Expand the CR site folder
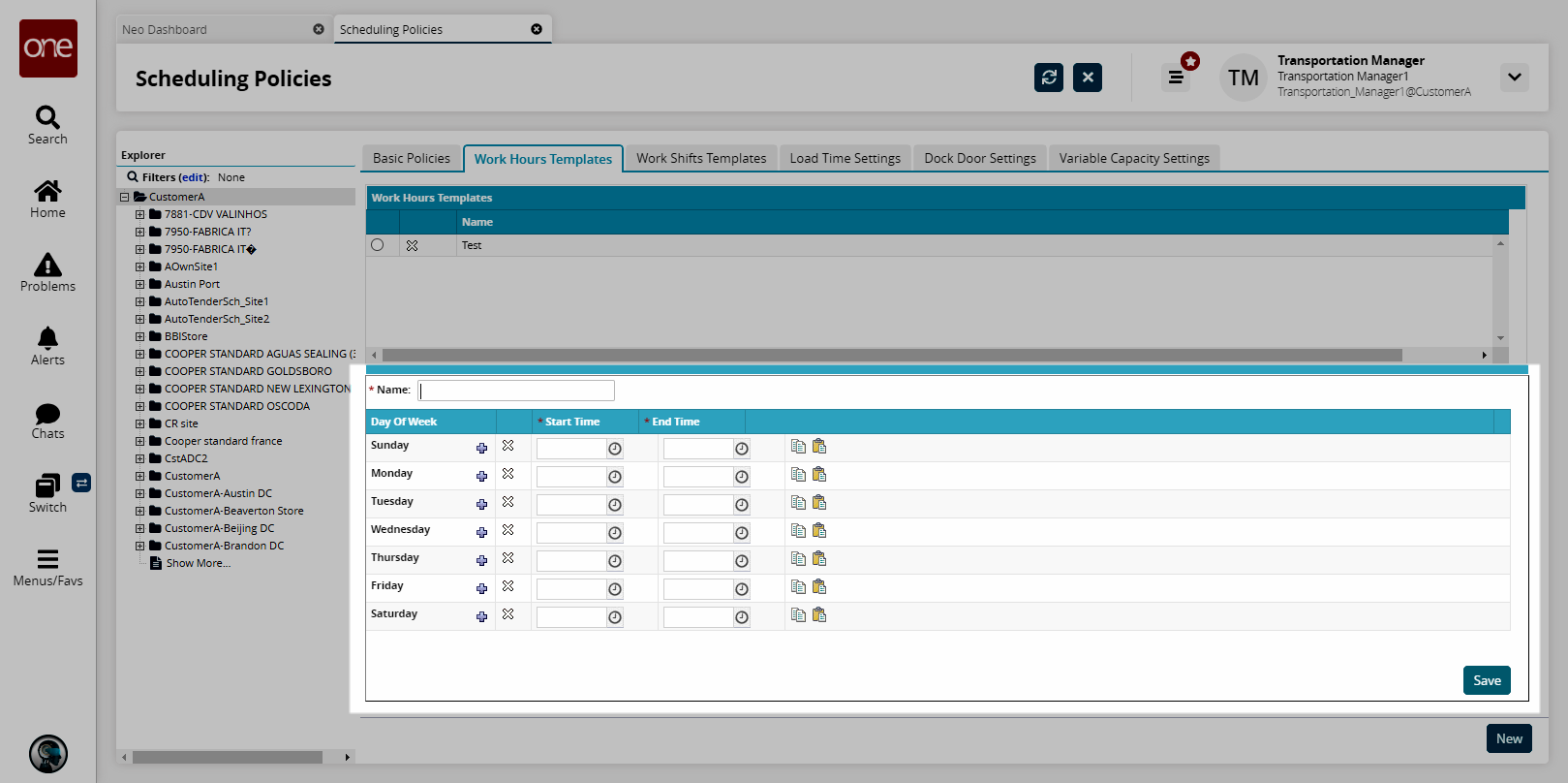1568x783 pixels. [x=140, y=423]
